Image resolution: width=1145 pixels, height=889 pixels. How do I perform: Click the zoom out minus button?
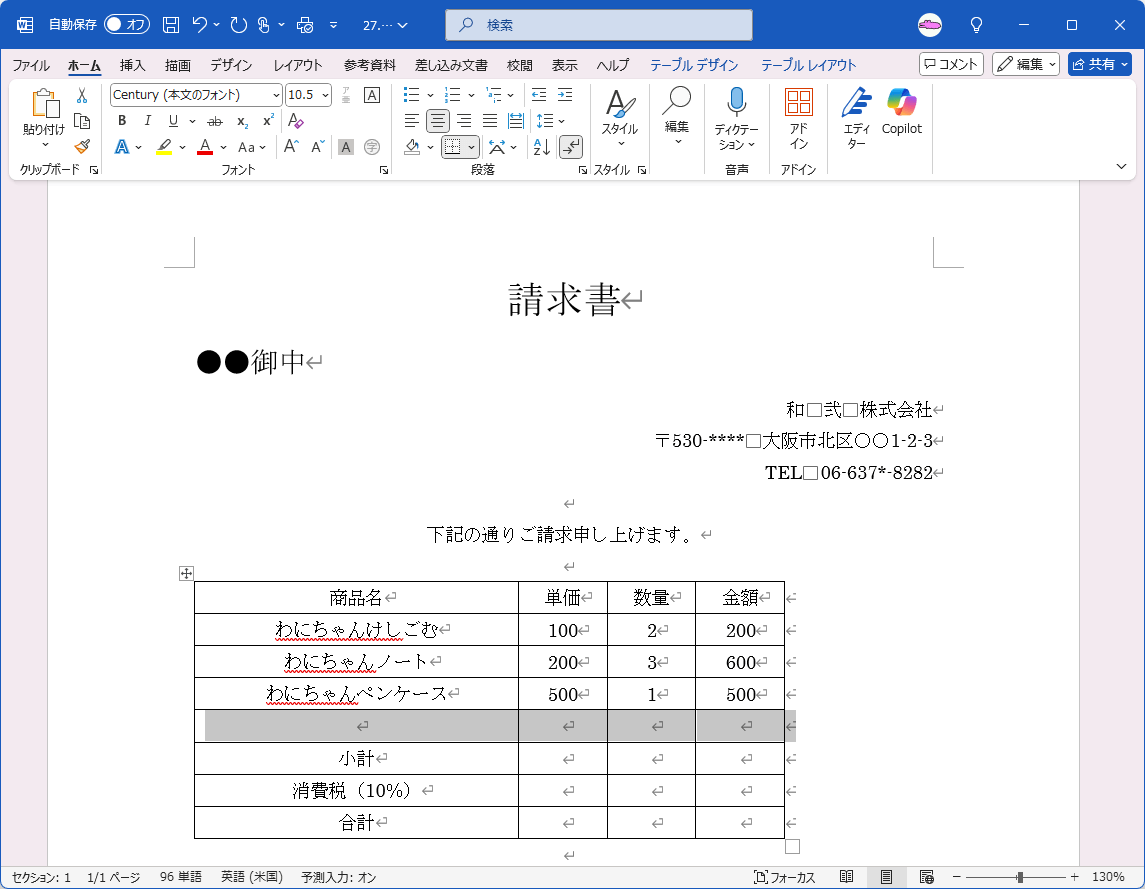click(957, 877)
